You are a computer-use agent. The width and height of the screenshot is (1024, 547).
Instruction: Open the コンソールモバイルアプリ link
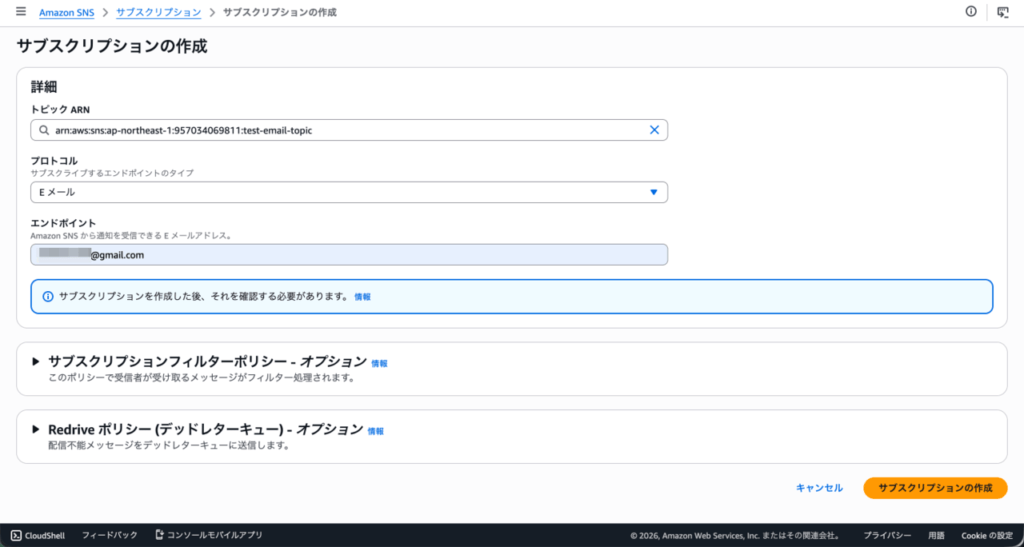coord(209,535)
